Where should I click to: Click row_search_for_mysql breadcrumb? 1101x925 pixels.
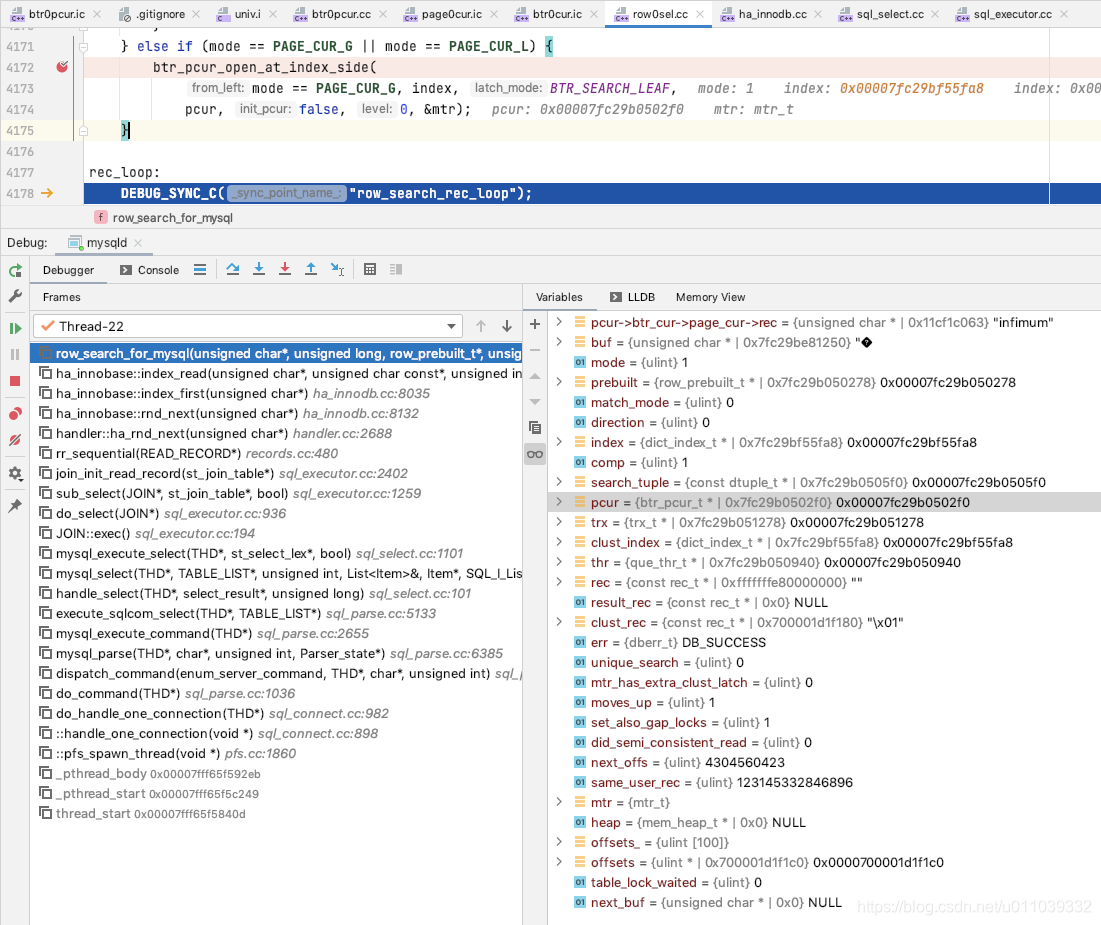pyautogui.click(x=172, y=218)
